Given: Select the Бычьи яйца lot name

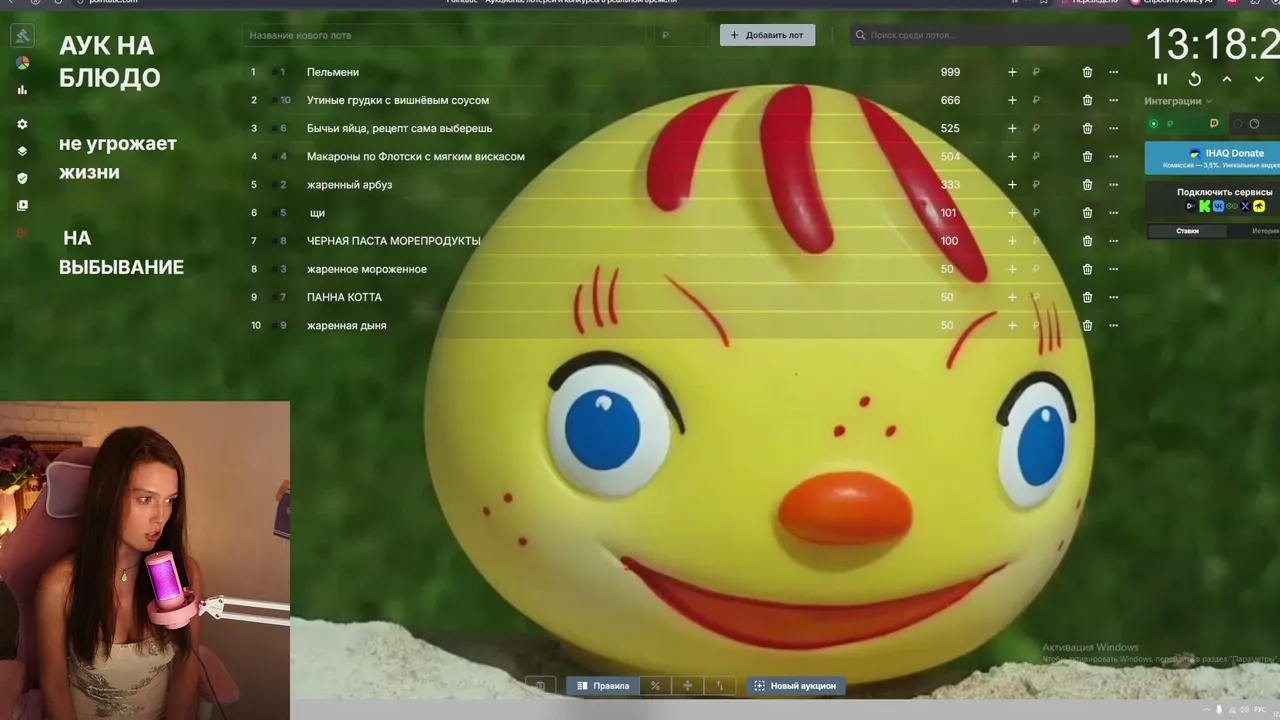Looking at the screenshot, I should [x=399, y=128].
